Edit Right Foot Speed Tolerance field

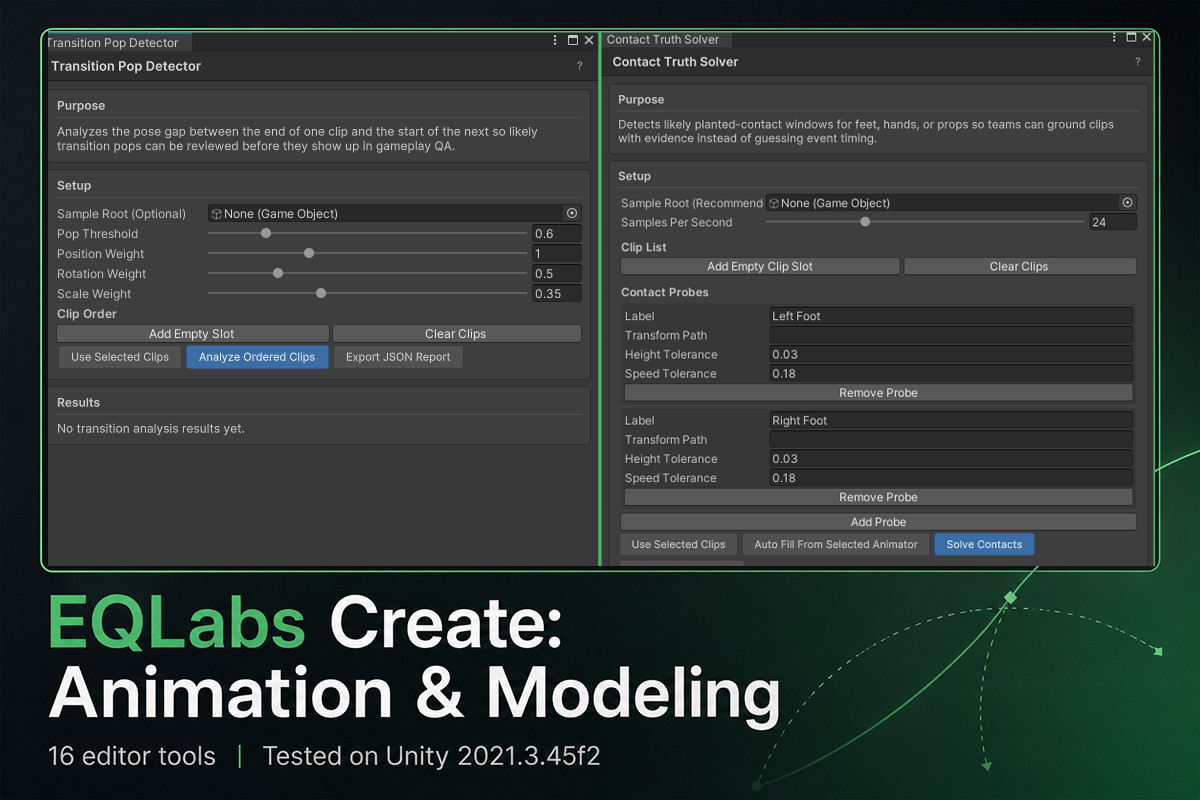coord(950,477)
